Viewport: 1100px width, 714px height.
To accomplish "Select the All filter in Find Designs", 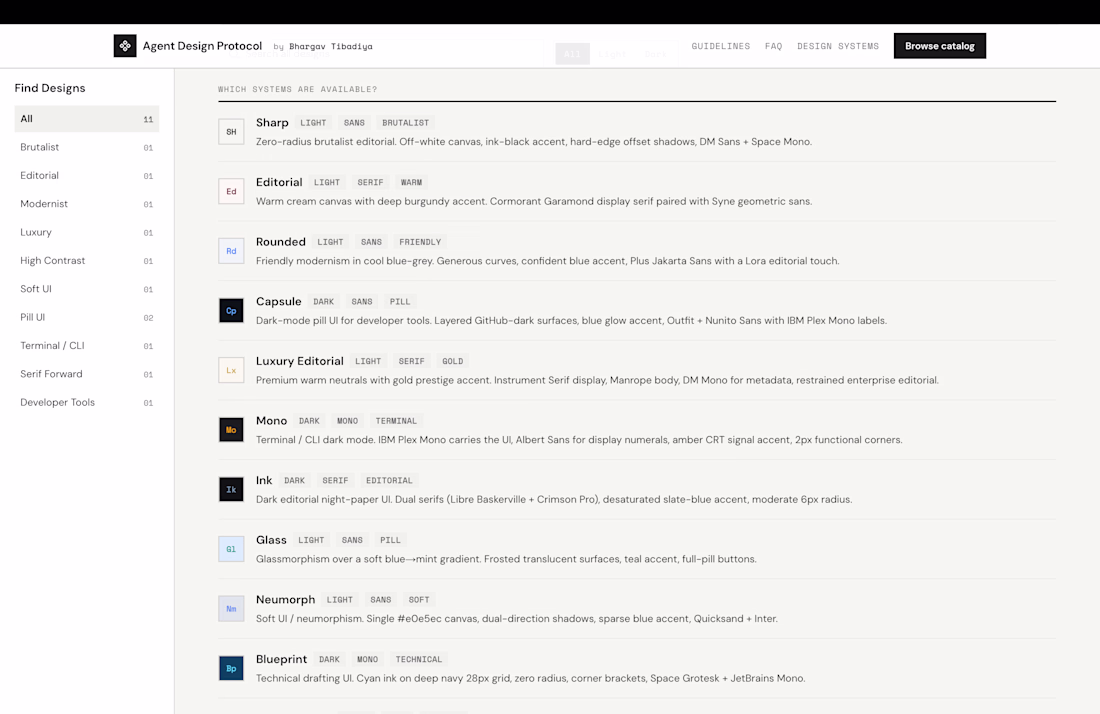I will [x=86, y=119].
